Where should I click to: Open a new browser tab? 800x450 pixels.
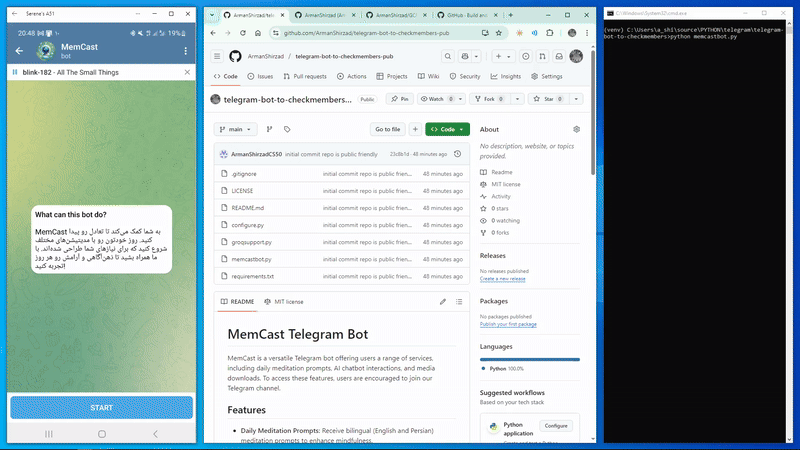click(x=510, y=15)
